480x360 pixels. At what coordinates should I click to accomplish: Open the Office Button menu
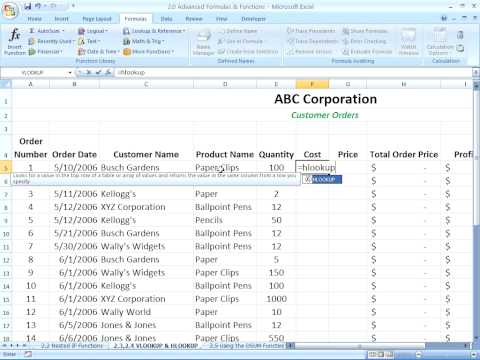9,10
